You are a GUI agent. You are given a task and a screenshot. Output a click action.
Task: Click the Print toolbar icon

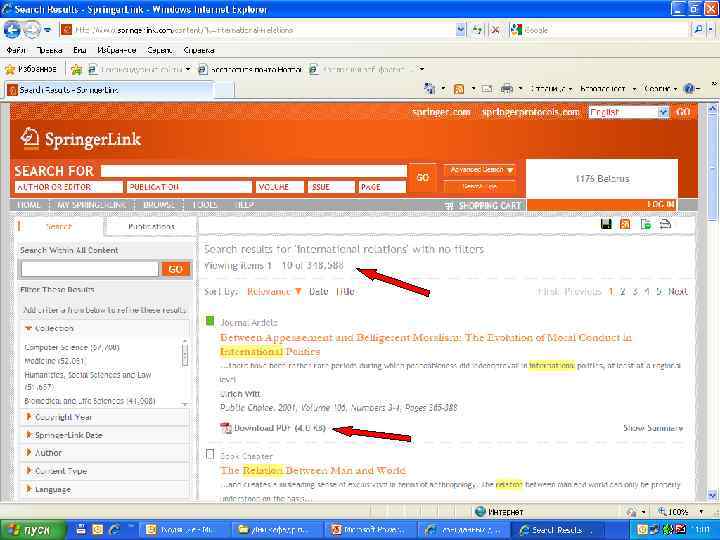click(506, 88)
